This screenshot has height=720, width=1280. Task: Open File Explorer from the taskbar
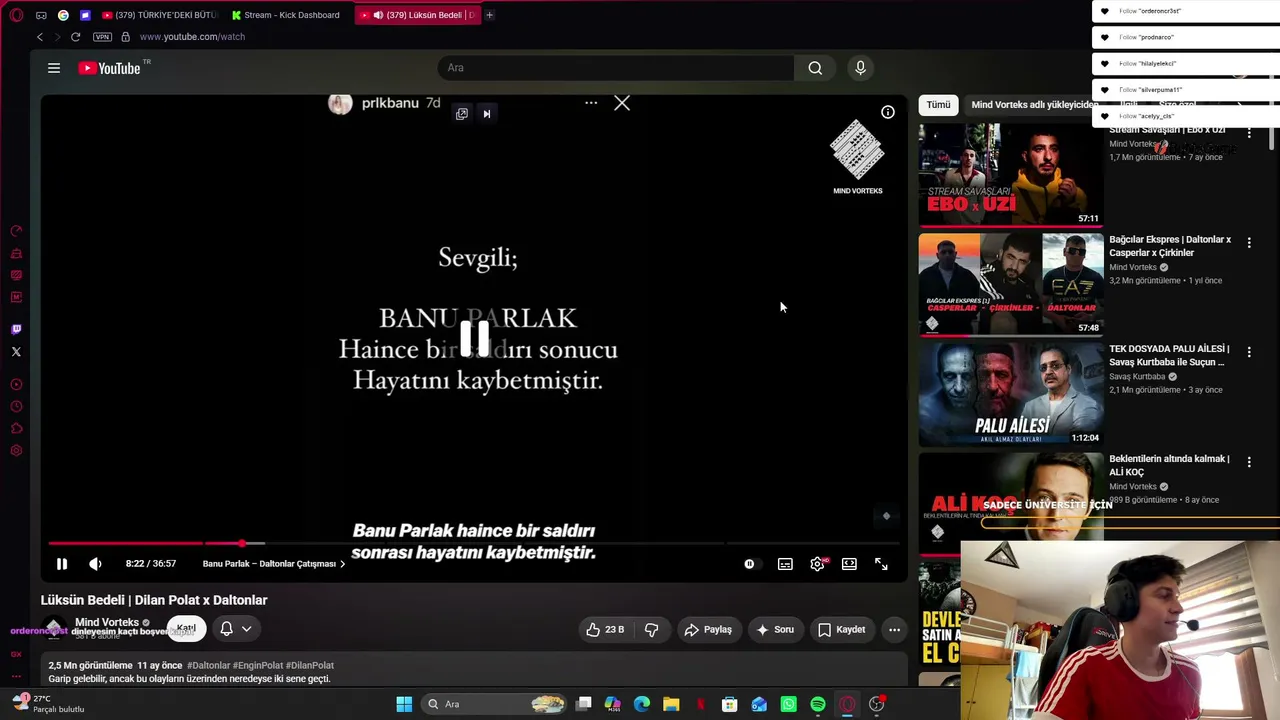pos(671,704)
